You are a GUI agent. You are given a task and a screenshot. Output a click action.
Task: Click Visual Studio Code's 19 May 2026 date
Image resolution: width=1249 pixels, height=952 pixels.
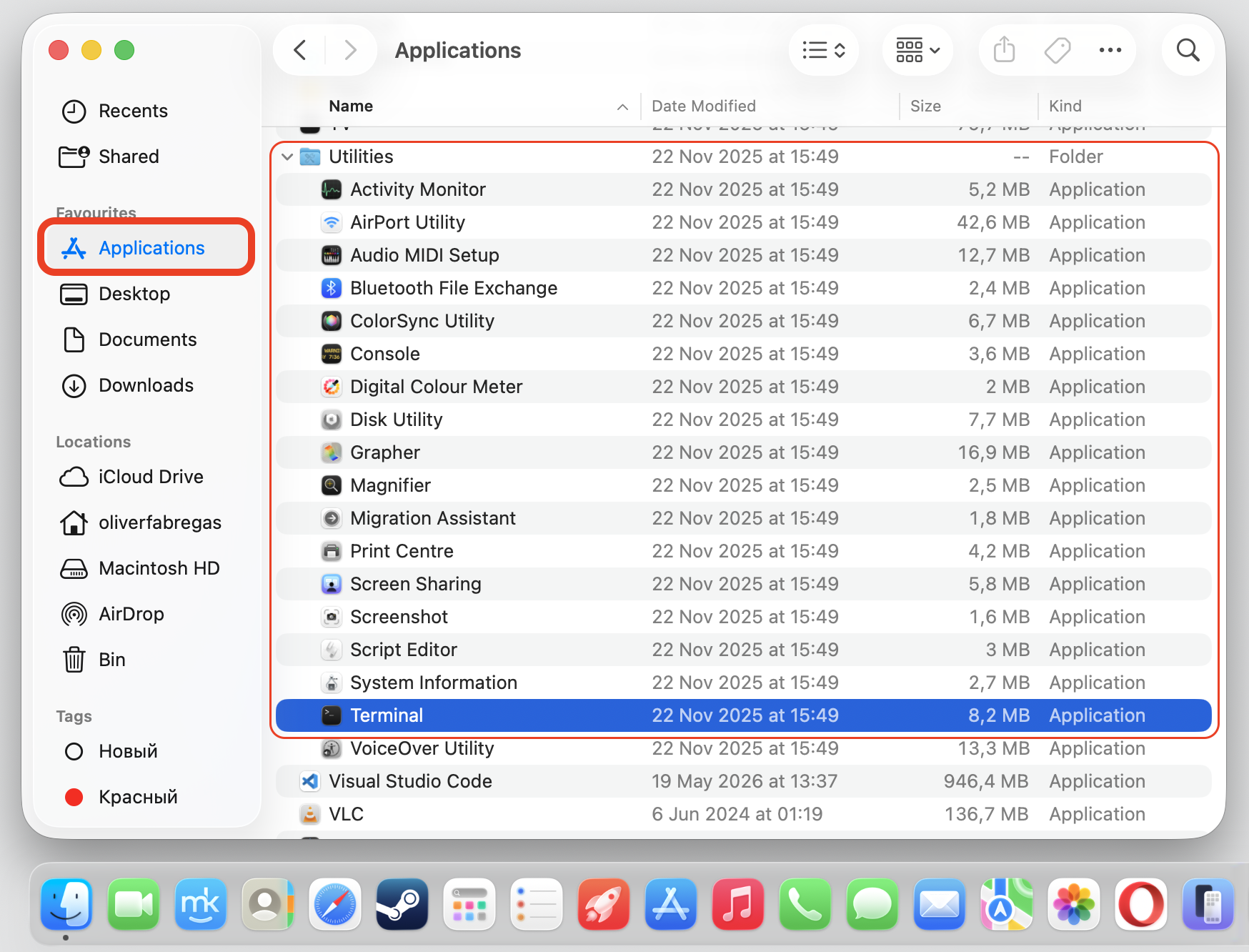(744, 781)
